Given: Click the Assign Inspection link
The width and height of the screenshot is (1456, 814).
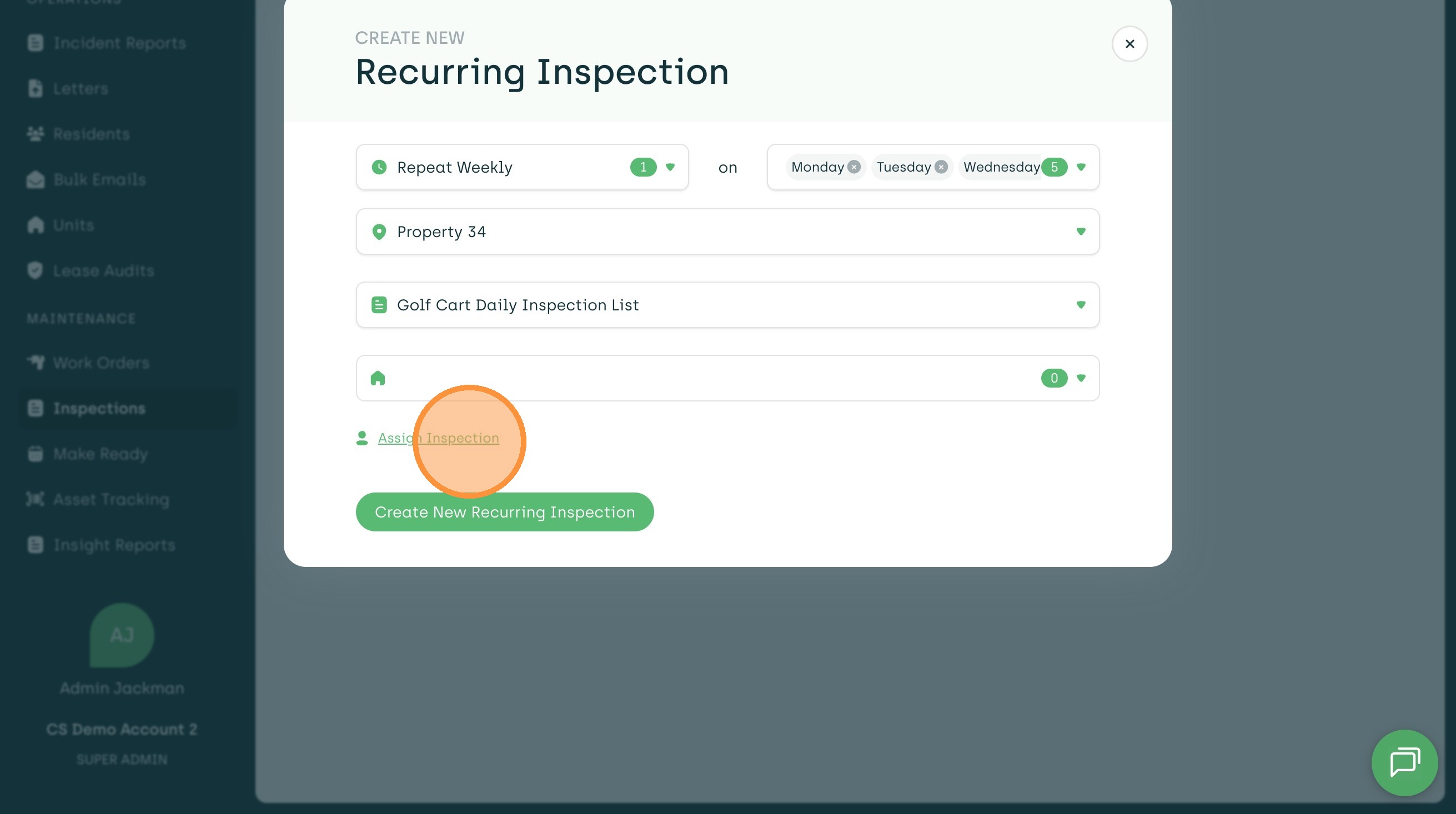Looking at the screenshot, I should [x=438, y=438].
